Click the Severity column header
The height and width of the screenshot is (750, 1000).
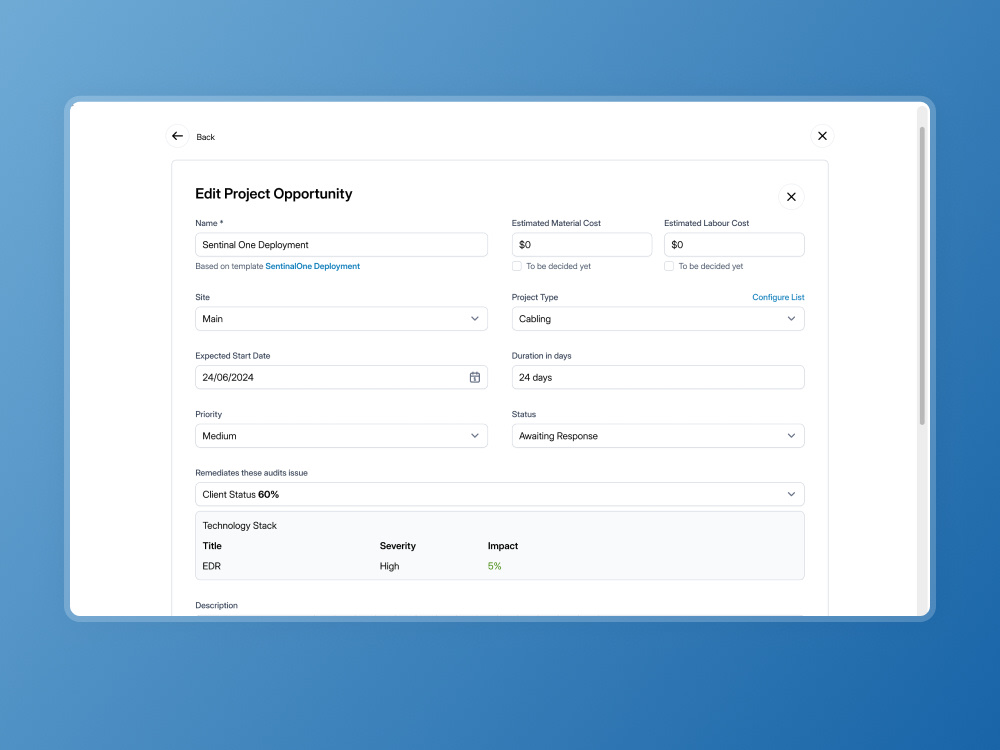click(x=398, y=546)
